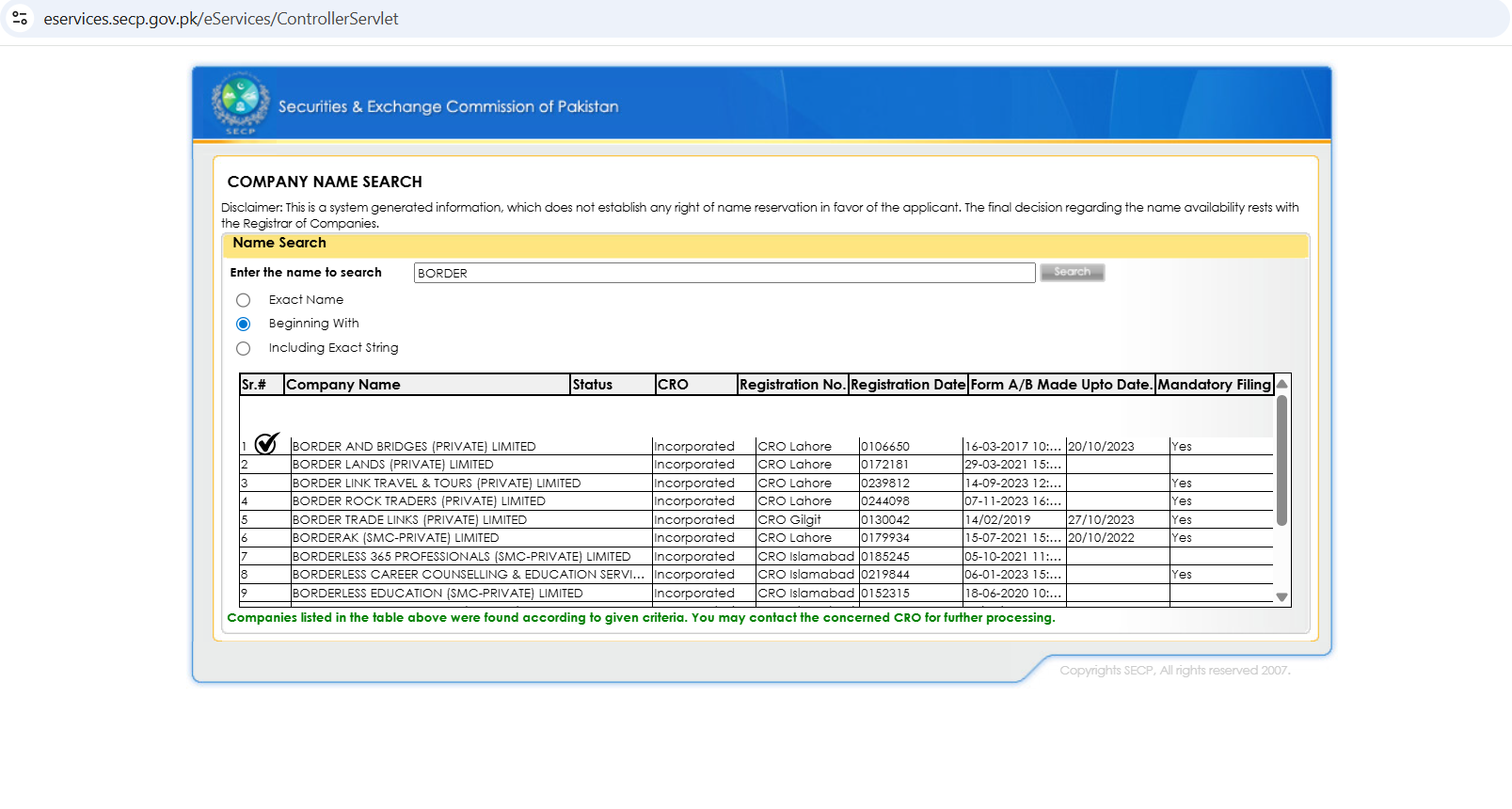Select the Beginning With radio button

click(x=244, y=324)
